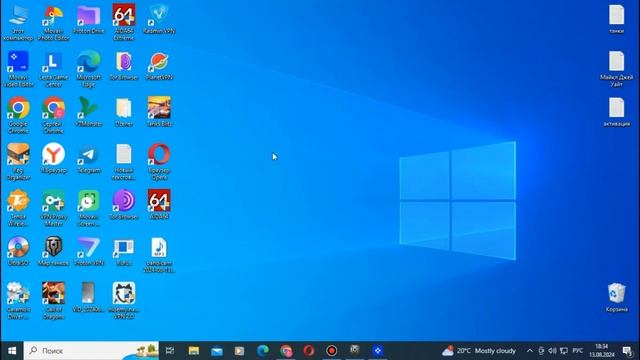Screen dimensions: 640x360
Task: Select the VPN Proxy Master shortcut
Action: point(53,208)
